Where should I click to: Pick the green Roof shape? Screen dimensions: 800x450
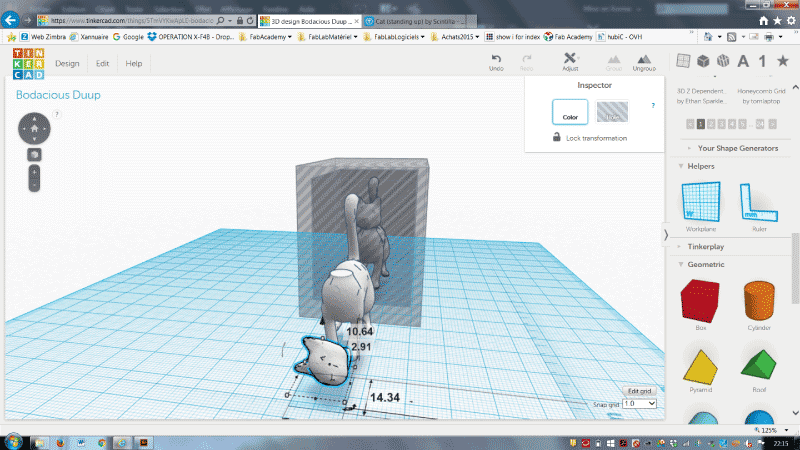(759, 371)
